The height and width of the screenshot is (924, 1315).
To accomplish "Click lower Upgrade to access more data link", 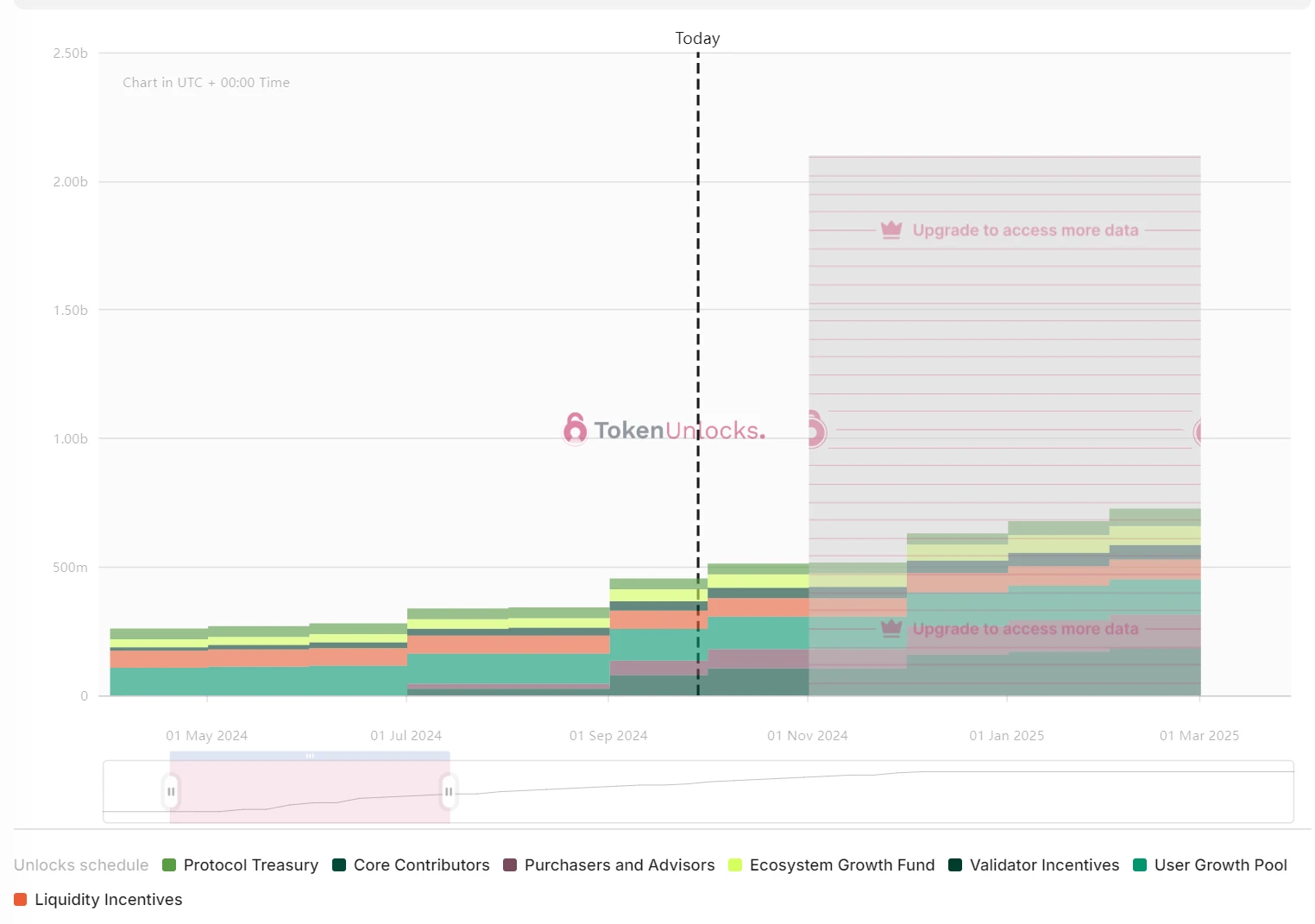I will [x=1025, y=629].
